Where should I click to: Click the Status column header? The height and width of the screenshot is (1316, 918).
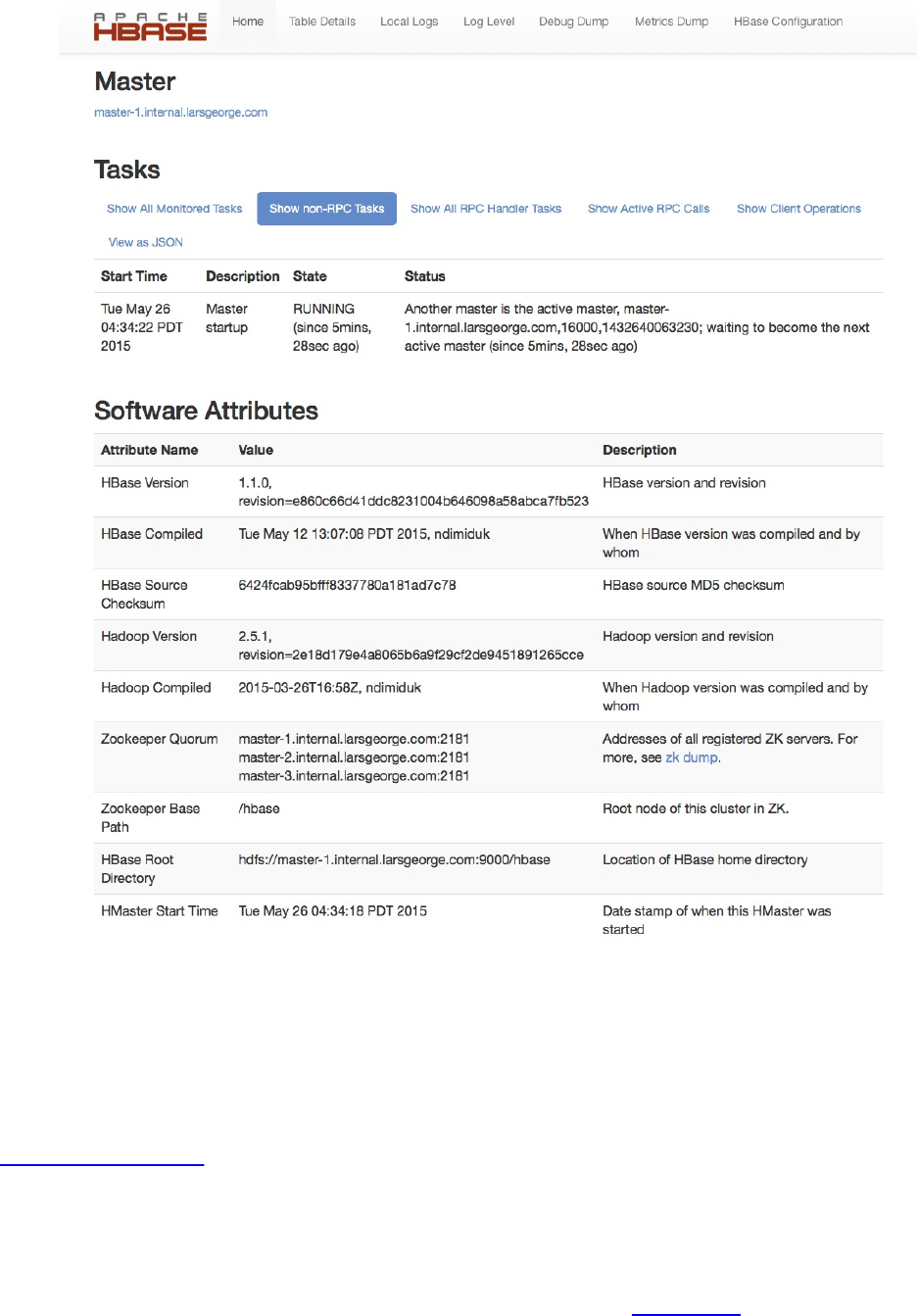425,276
